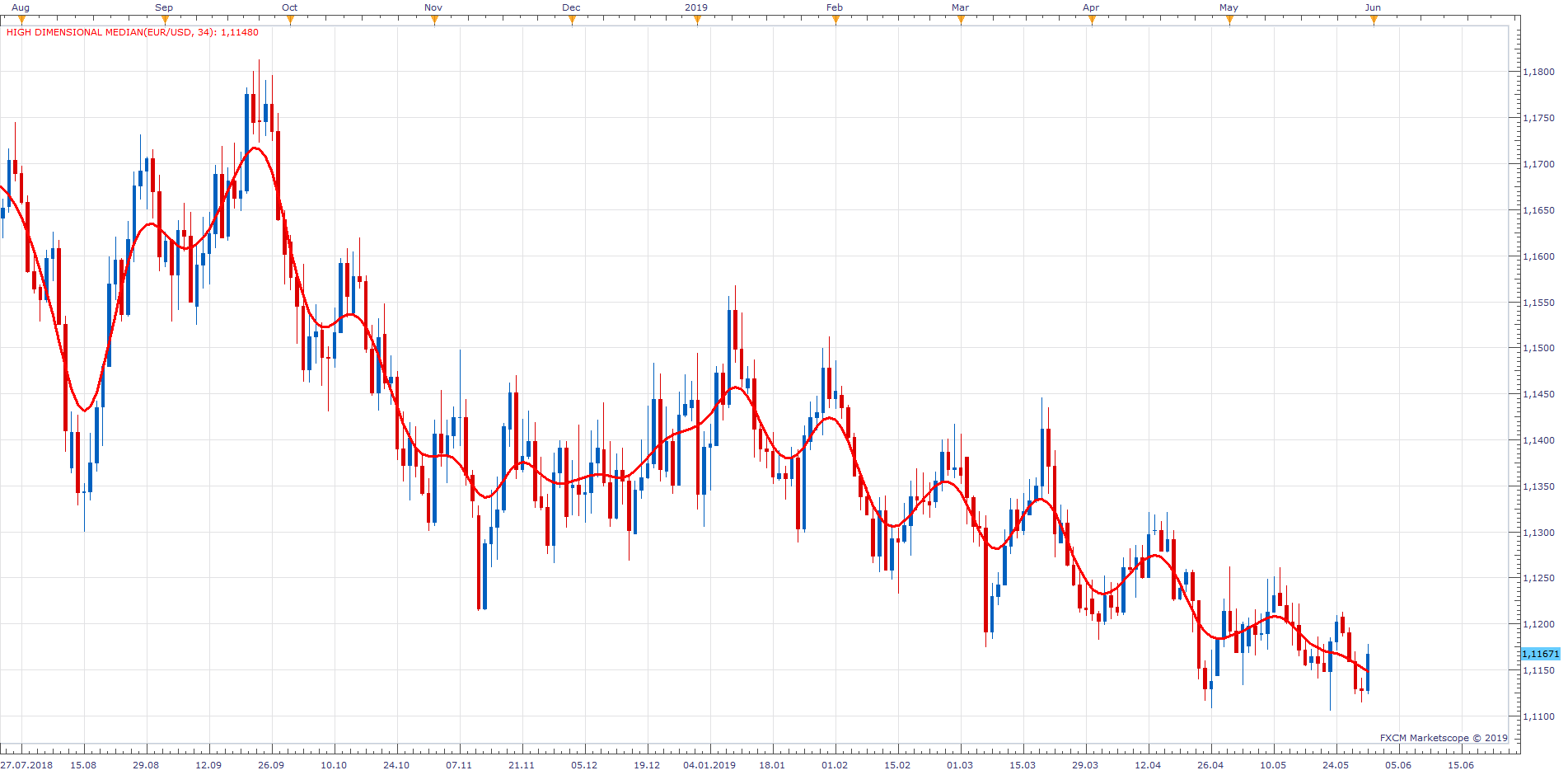Click the Aug month marker triangle
The image size is (1568, 775).
pos(21,21)
